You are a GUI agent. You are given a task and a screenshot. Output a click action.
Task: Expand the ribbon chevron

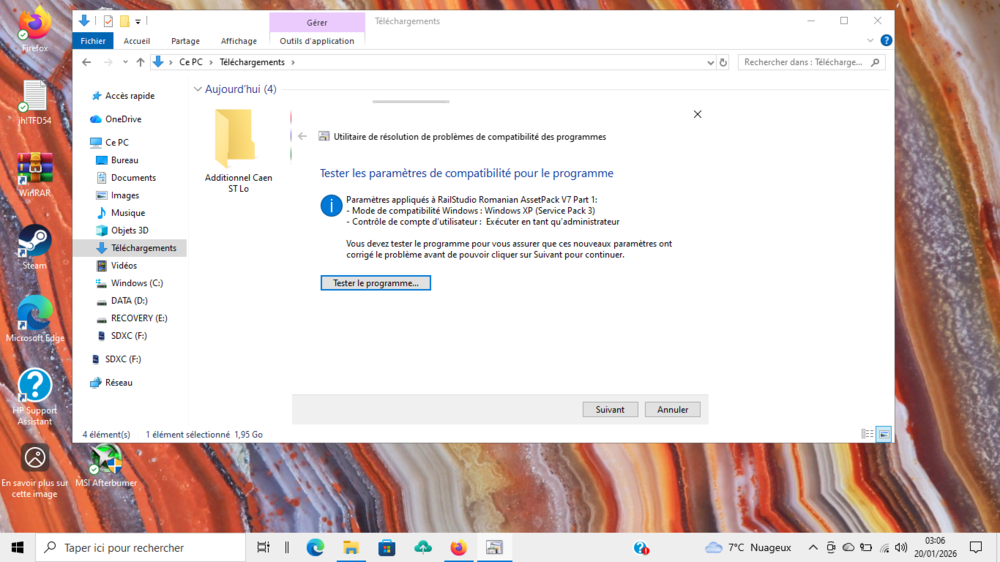coord(870,40)
